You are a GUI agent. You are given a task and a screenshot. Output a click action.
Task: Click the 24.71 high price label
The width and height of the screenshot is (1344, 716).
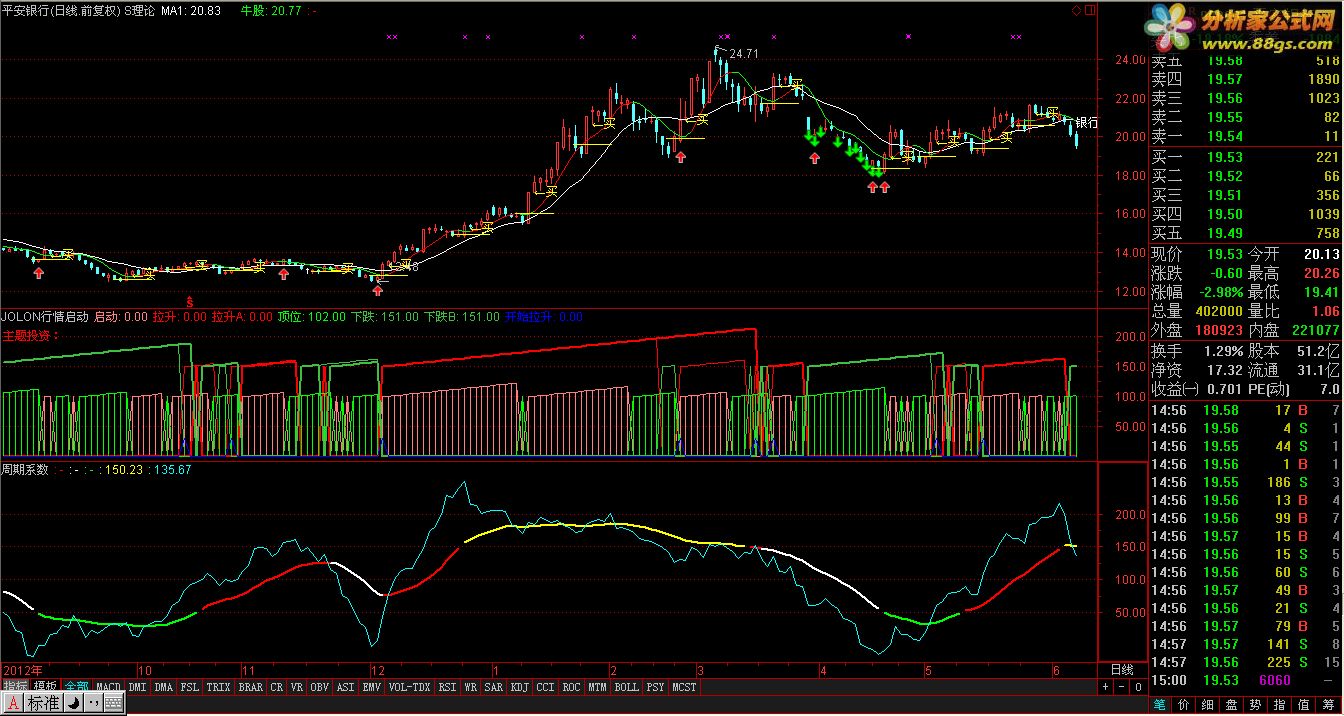pyautogui.click(x=744, y=53)
